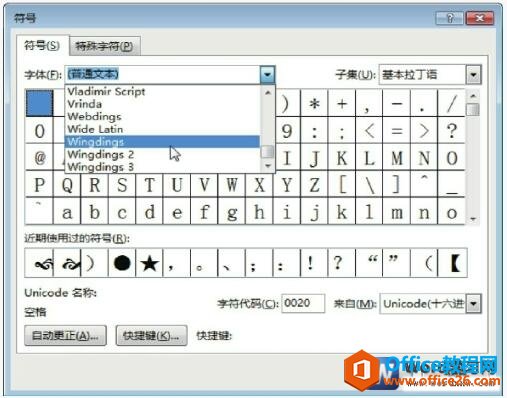
Task: Pick Wide Latin font entry
Action: click(x=162, y=129)
